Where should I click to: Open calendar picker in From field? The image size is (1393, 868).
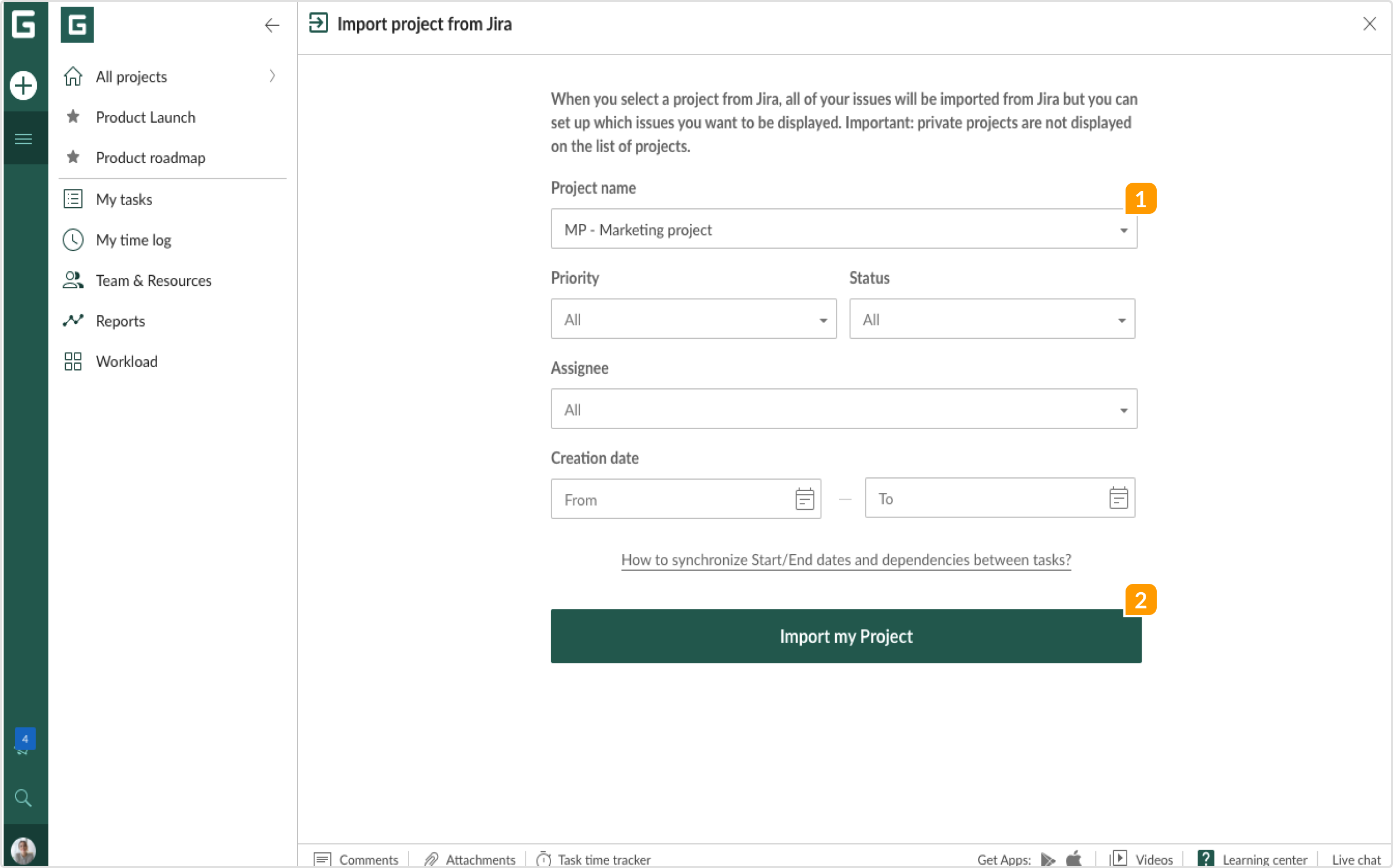point(805,499)
